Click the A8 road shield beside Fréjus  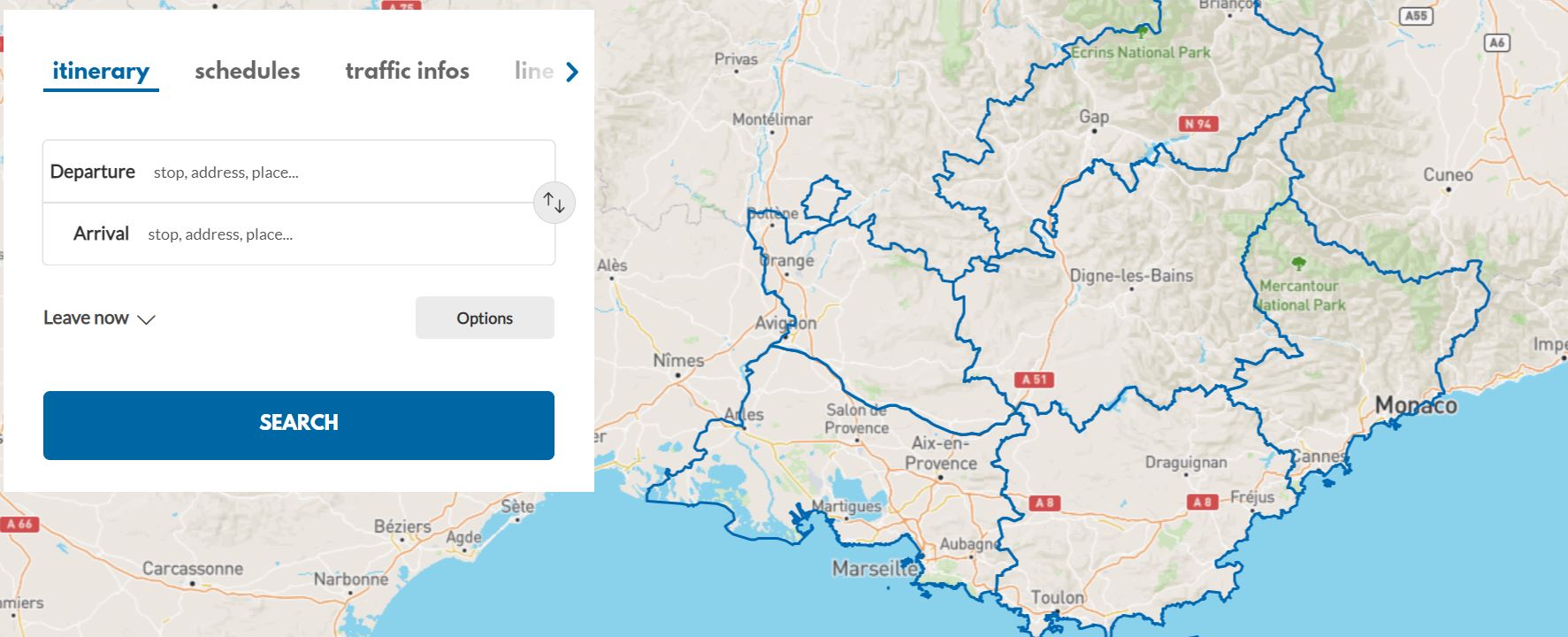click(1202, 502)
